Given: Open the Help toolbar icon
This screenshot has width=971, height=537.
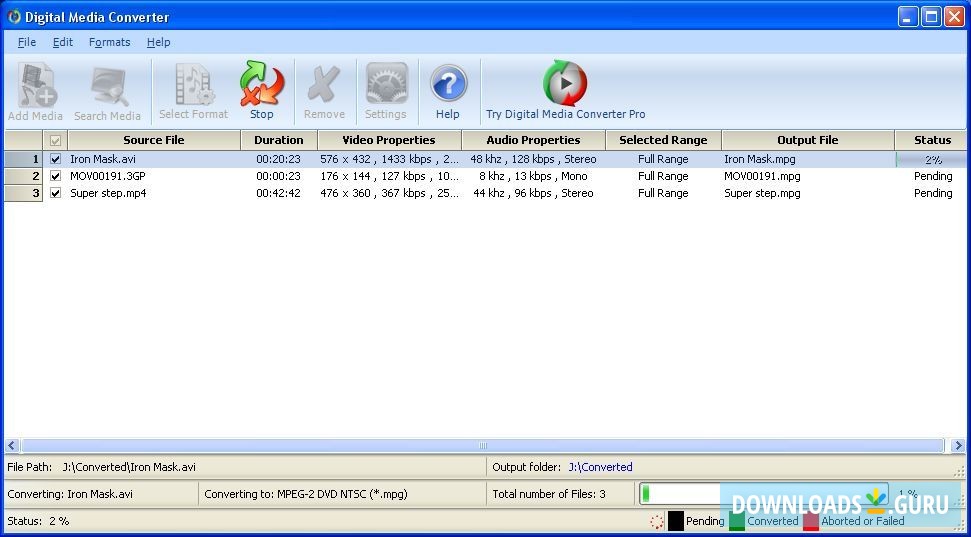Looking at the screenshot, I should [448, 91].
